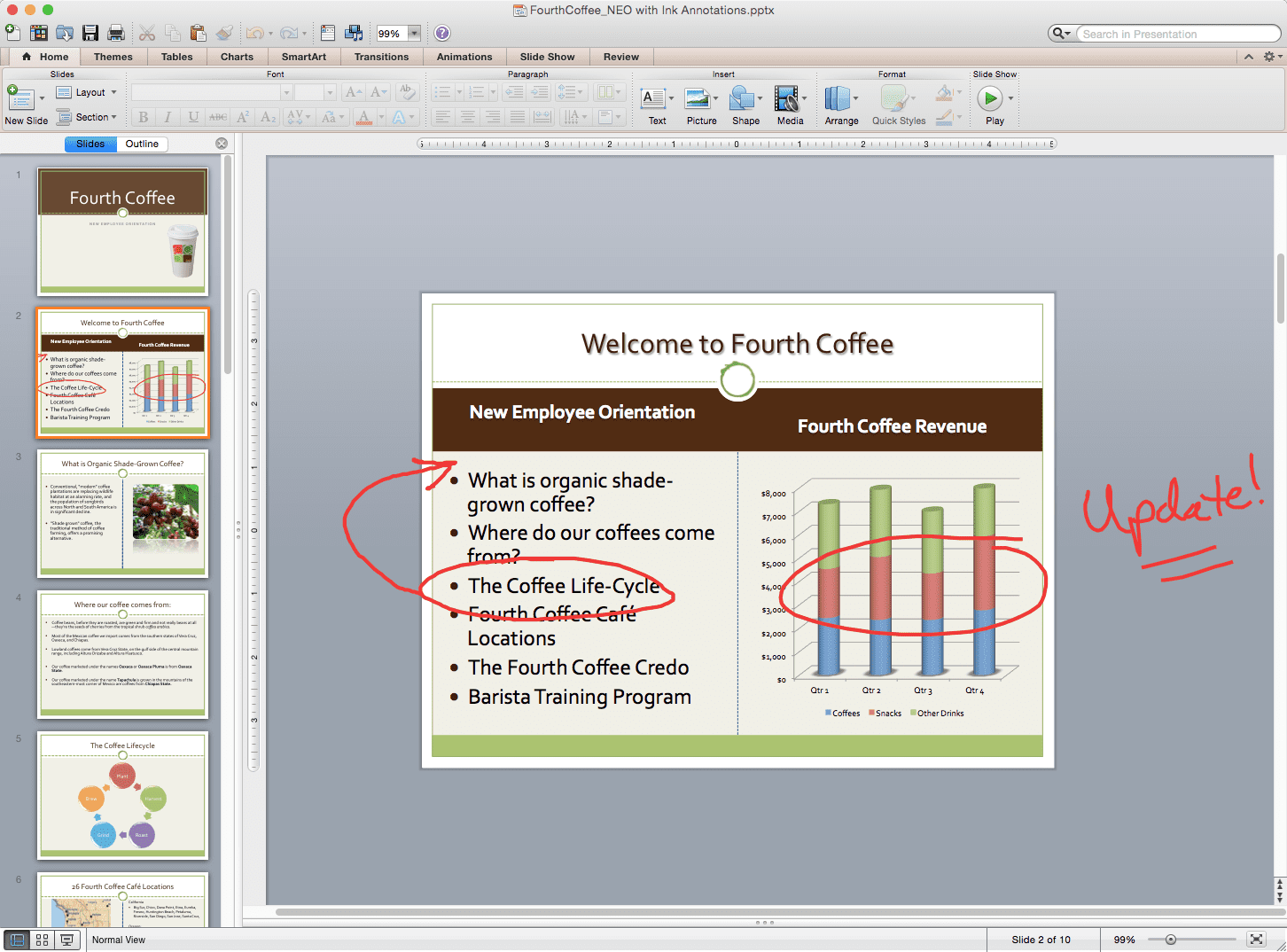Click the shape Fill bucket color button
Screen dimensions: 1287x952
coord(944,92)
